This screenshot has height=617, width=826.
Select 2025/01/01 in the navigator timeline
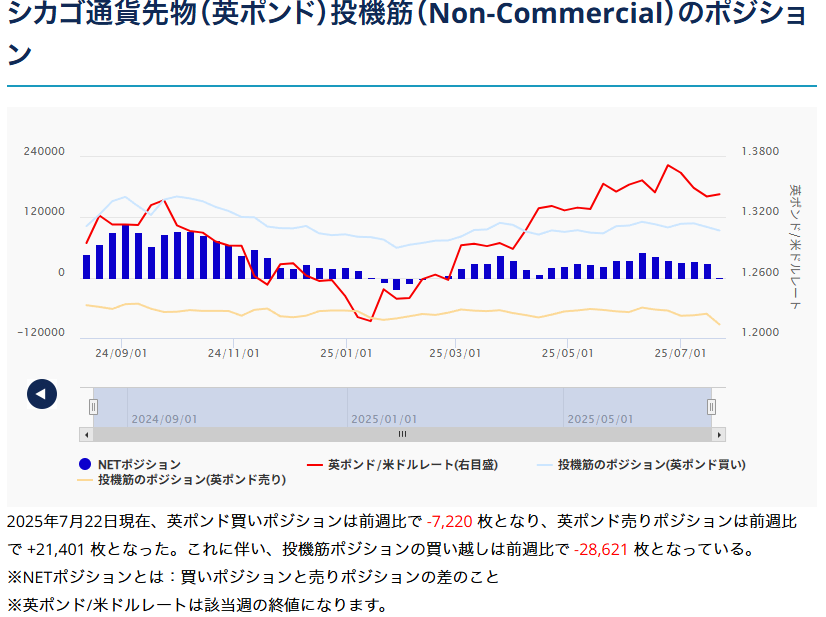(x=384, y=419)
